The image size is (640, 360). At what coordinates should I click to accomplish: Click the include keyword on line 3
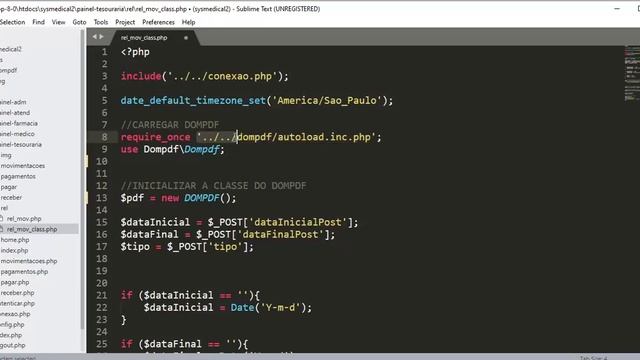(141, 76)
